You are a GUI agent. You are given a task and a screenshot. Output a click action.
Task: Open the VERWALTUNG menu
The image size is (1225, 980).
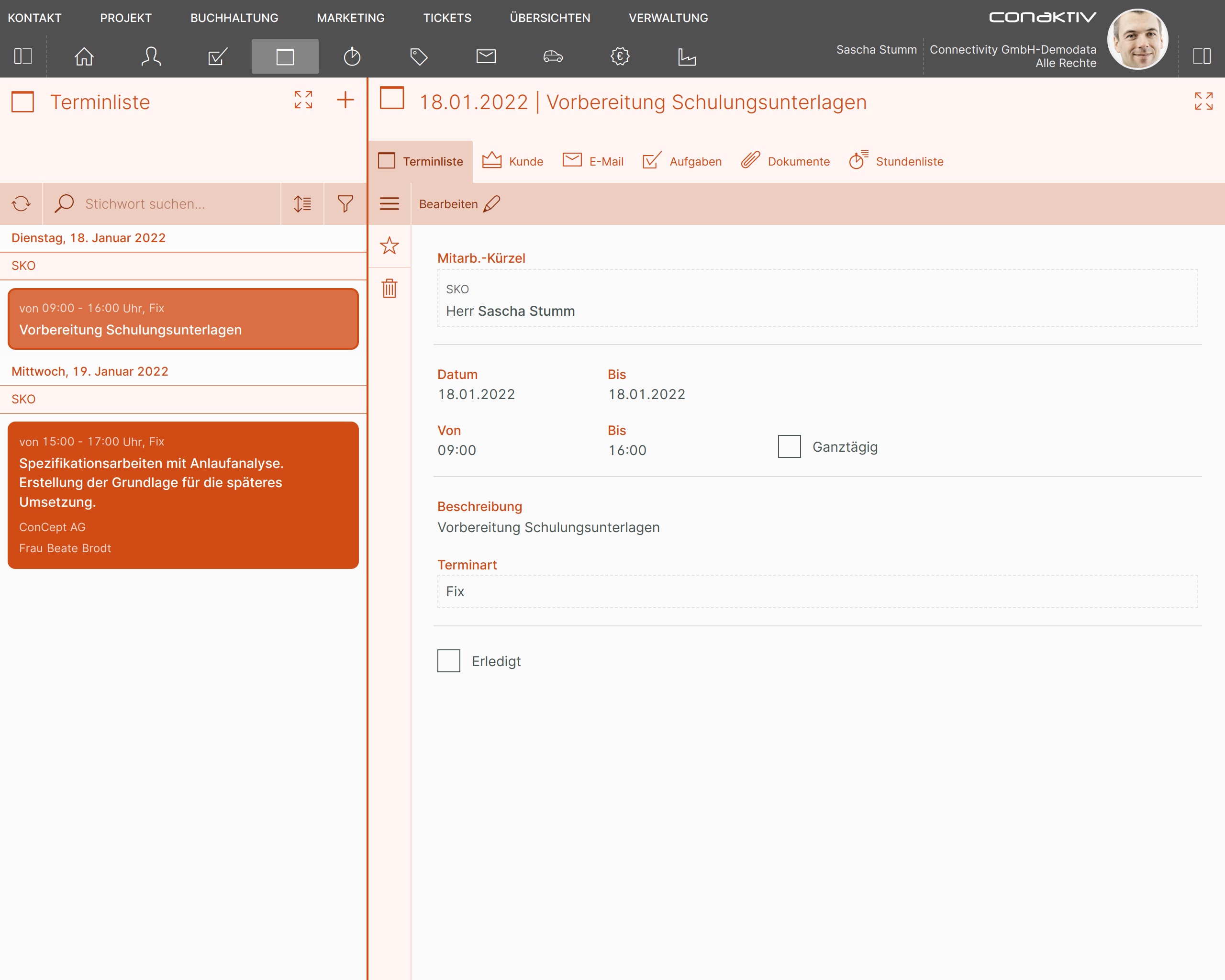click(x=668, y=18)
